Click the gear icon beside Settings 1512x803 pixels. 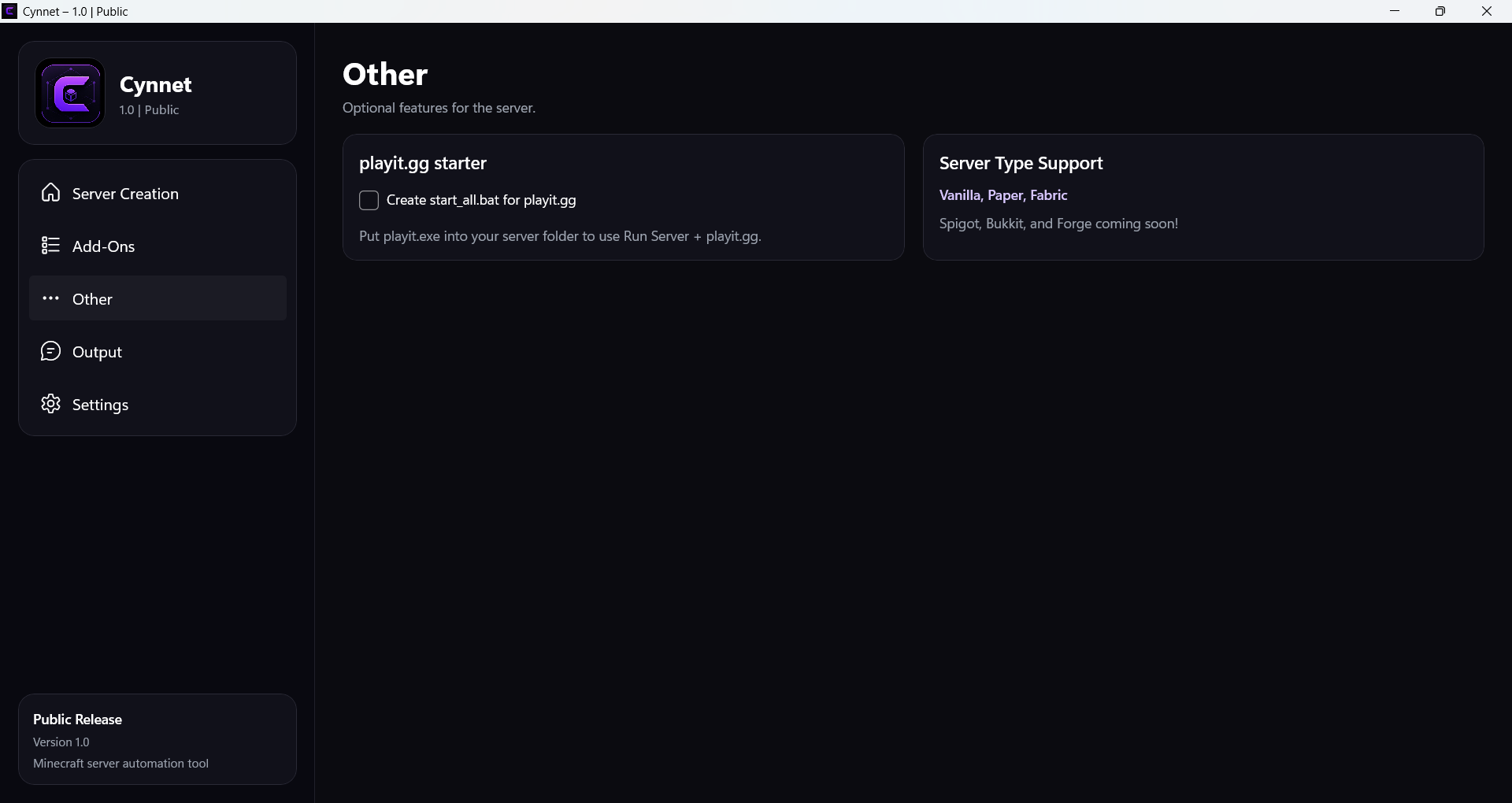click(50, 404)
